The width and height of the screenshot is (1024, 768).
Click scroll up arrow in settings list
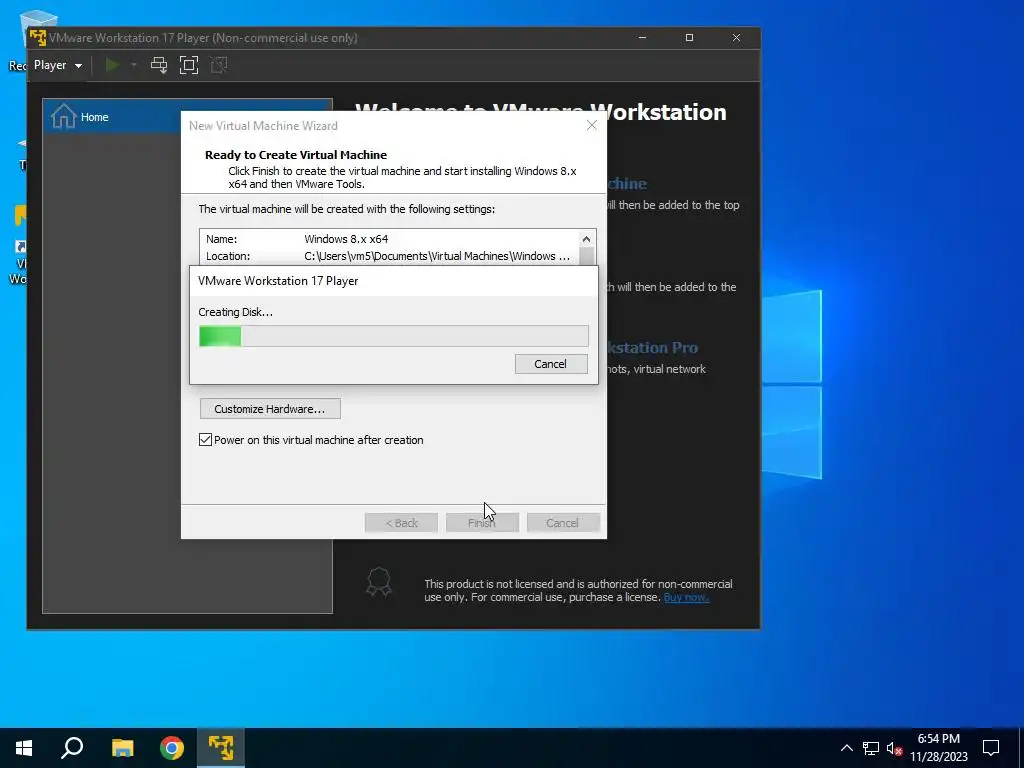coord(586,239)
